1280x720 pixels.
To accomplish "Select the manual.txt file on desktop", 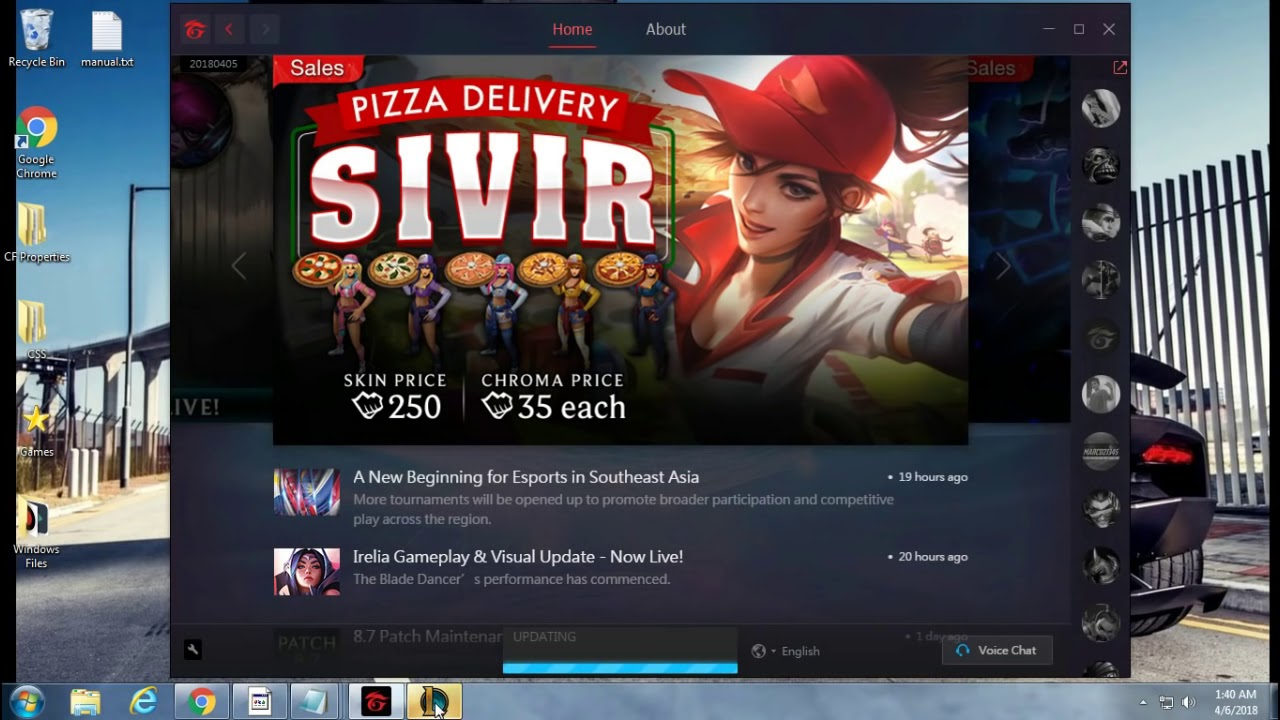I will click(x=107, y=38).
